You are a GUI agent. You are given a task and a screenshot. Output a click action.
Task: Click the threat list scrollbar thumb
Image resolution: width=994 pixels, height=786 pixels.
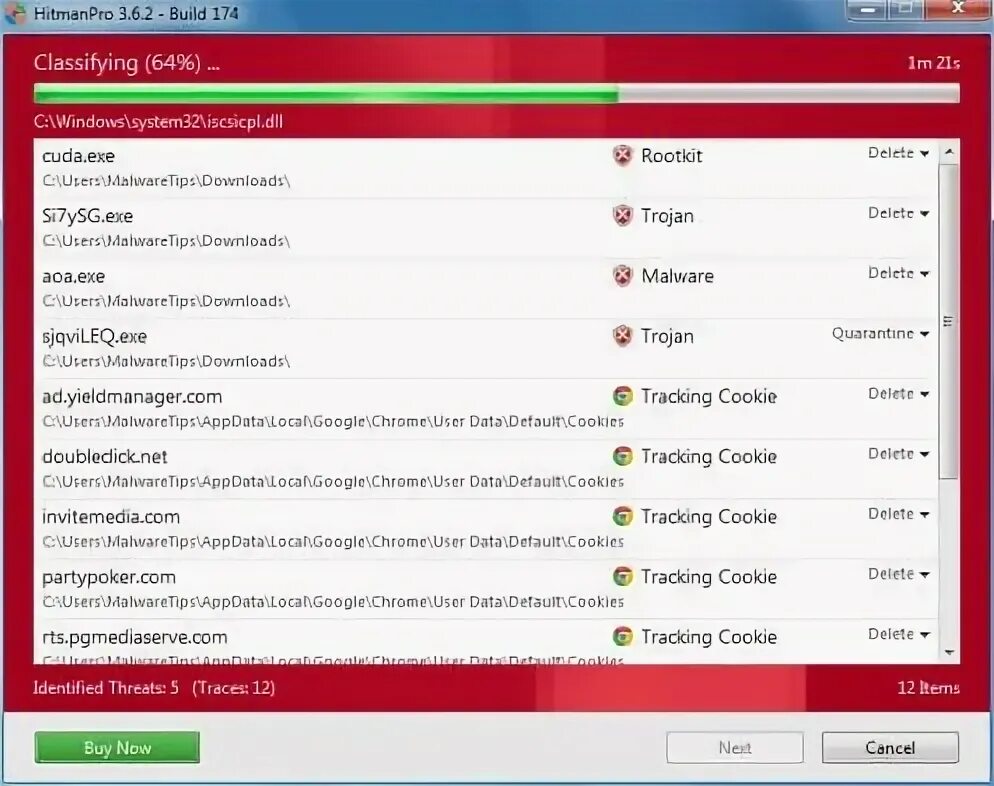click(949, 321)
